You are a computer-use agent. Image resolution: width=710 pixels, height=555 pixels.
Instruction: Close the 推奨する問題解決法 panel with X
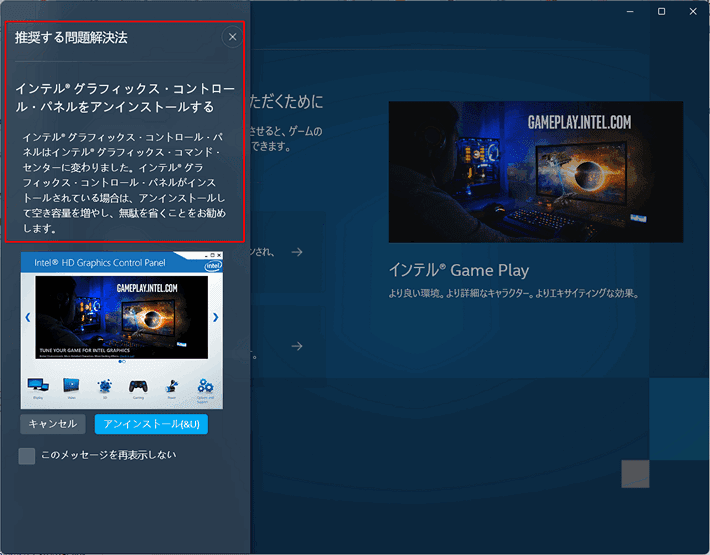[232, 37]
